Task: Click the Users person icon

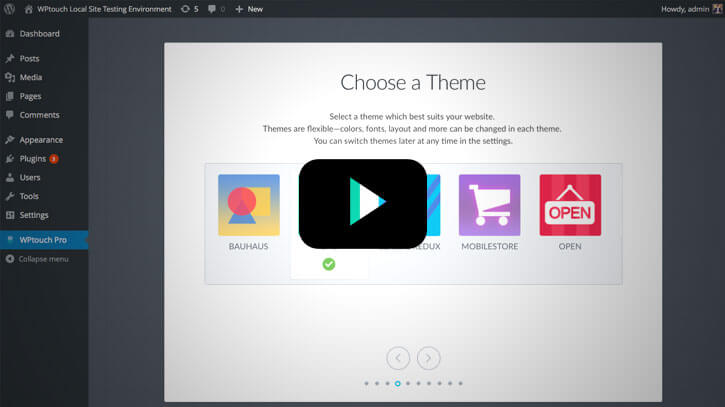Action: [x=10, y=178]
